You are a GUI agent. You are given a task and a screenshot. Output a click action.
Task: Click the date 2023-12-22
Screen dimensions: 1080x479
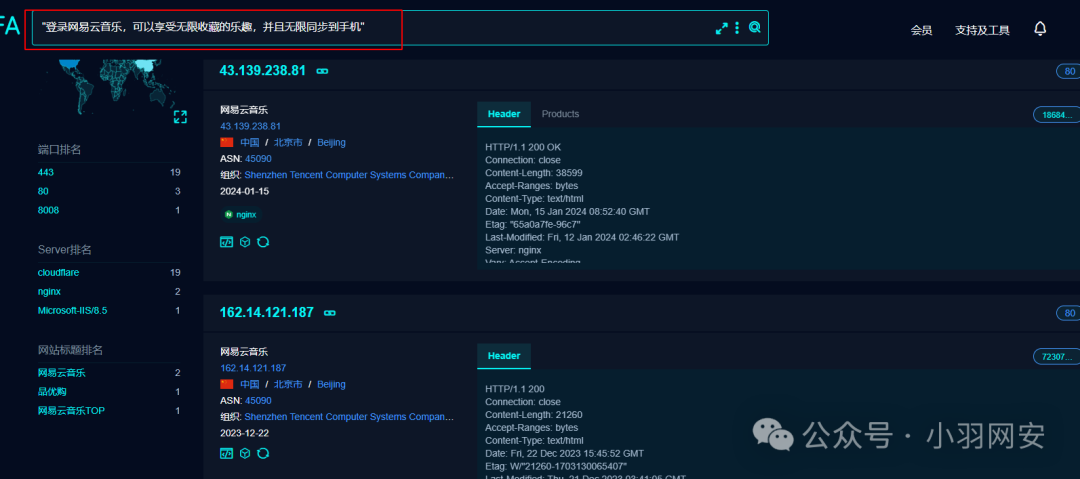click(x=245, y=433)
